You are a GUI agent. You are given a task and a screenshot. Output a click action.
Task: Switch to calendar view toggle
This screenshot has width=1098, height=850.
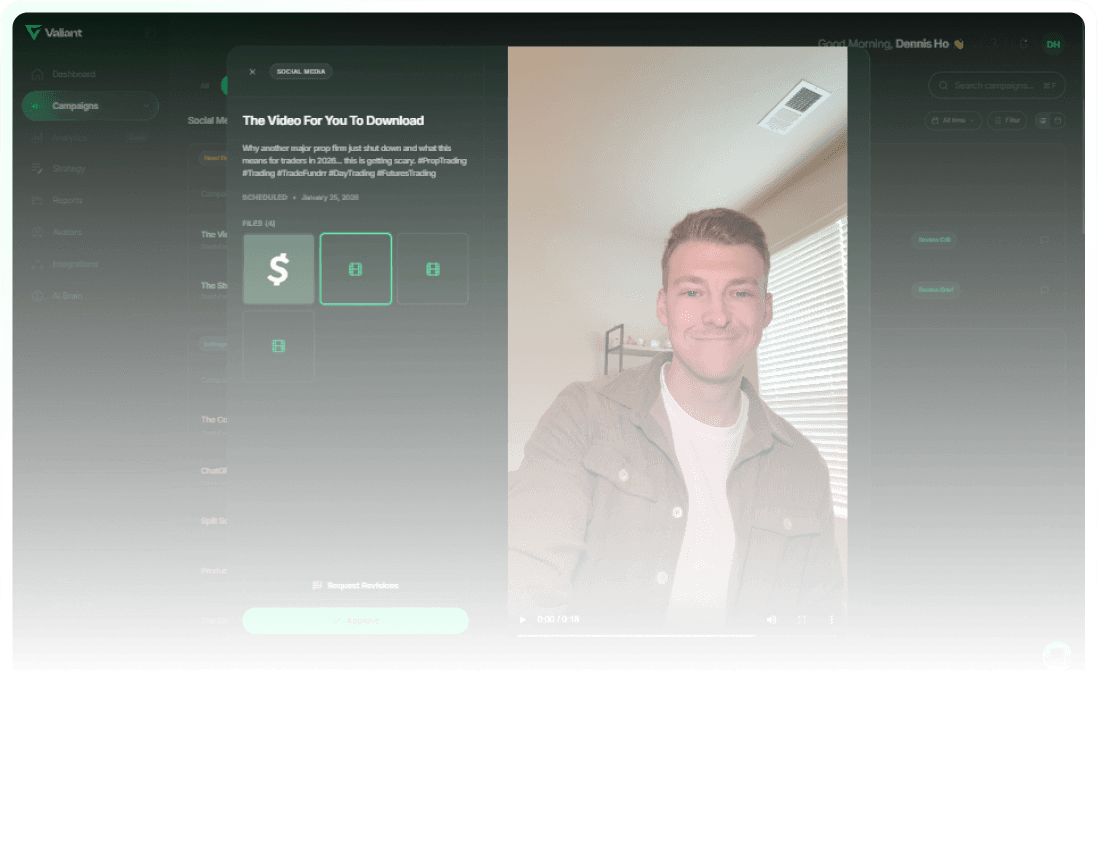coord(1057,120)
